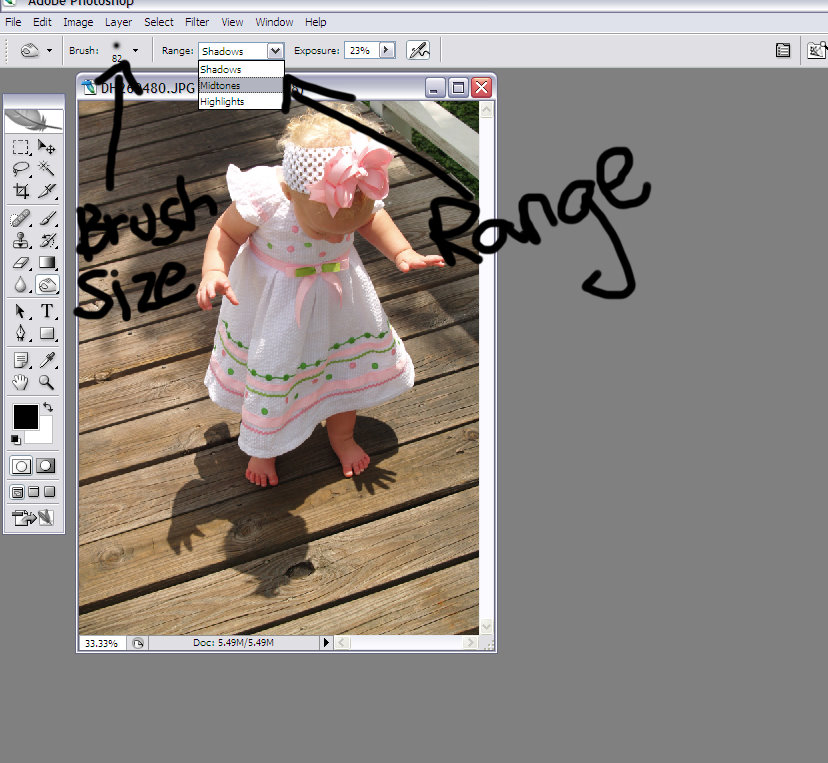Open the Image menu
The image size is (828, 763).
78,22
